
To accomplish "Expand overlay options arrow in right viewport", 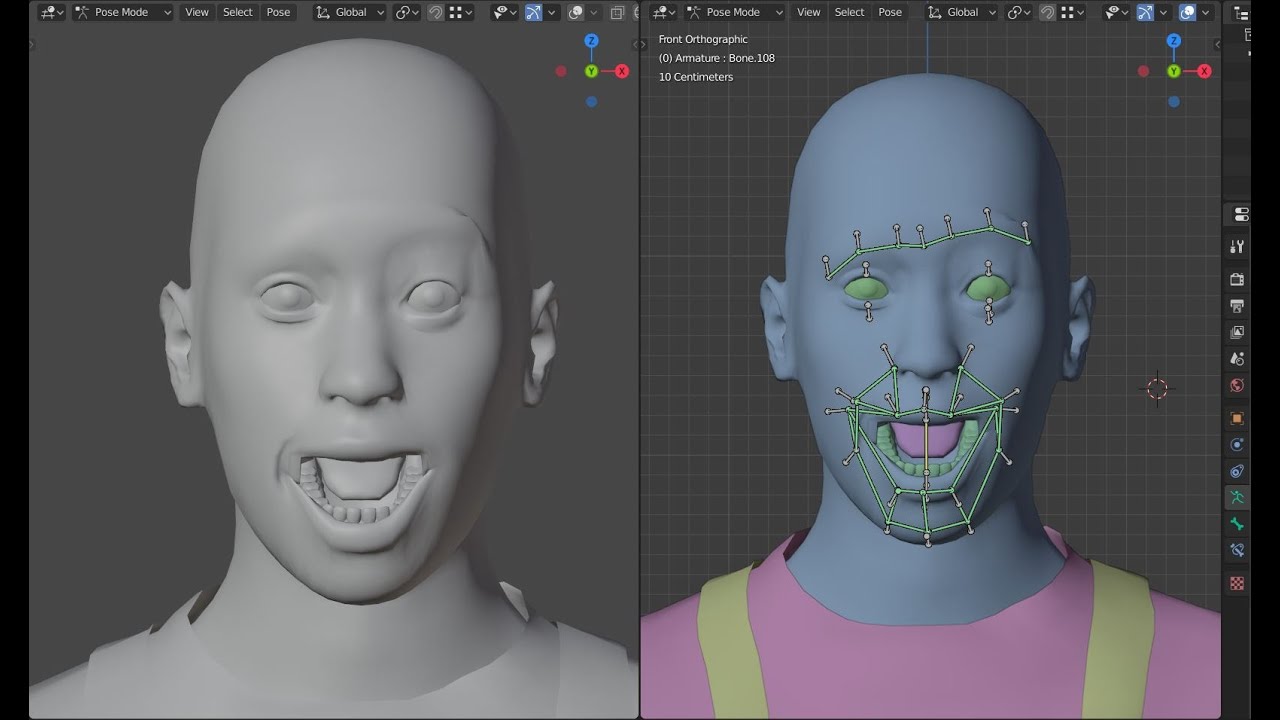I will 1206,12.
